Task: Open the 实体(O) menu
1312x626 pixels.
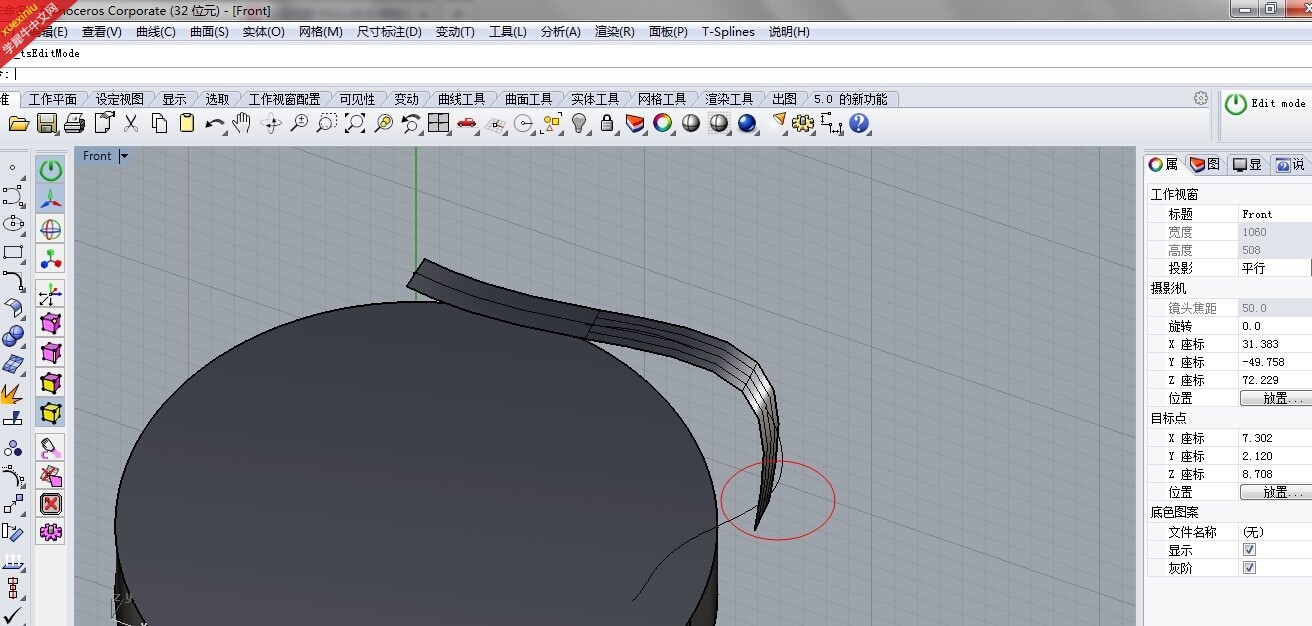Action: [x=264, y=32]
